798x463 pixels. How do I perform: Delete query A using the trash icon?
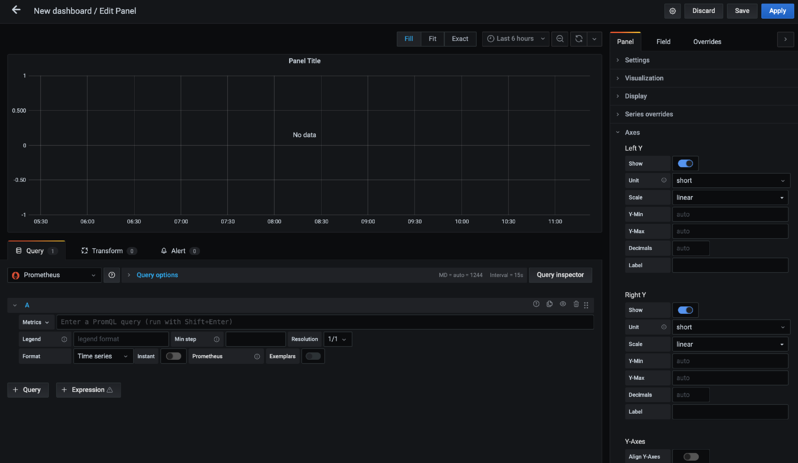[x=576, y=304]
